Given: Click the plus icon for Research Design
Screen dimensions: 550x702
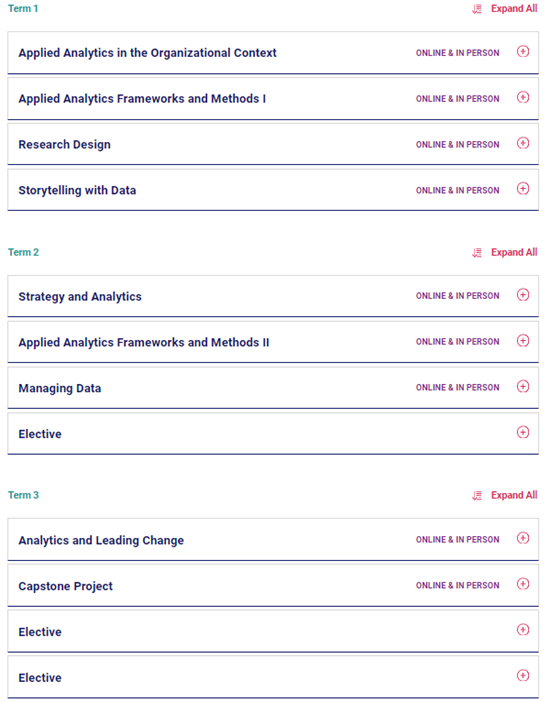Looking at the screenshot, I should 523,143.
